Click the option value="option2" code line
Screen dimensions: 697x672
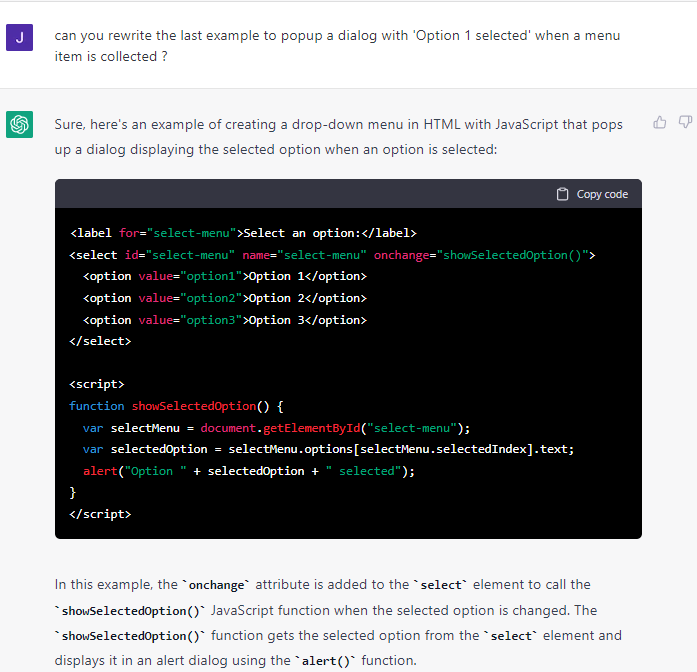(224, 298)
